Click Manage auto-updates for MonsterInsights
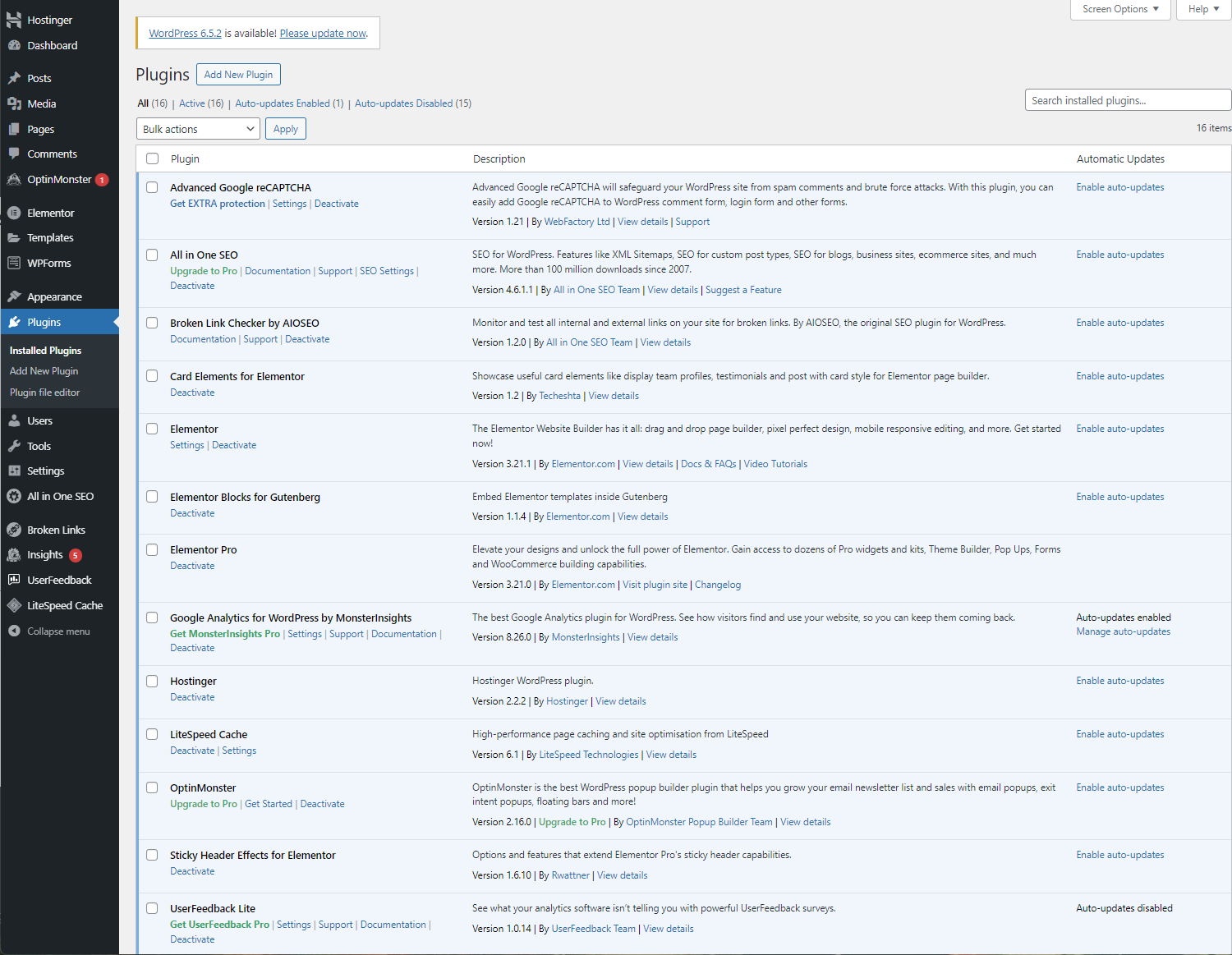 [x=1124, y=631]
